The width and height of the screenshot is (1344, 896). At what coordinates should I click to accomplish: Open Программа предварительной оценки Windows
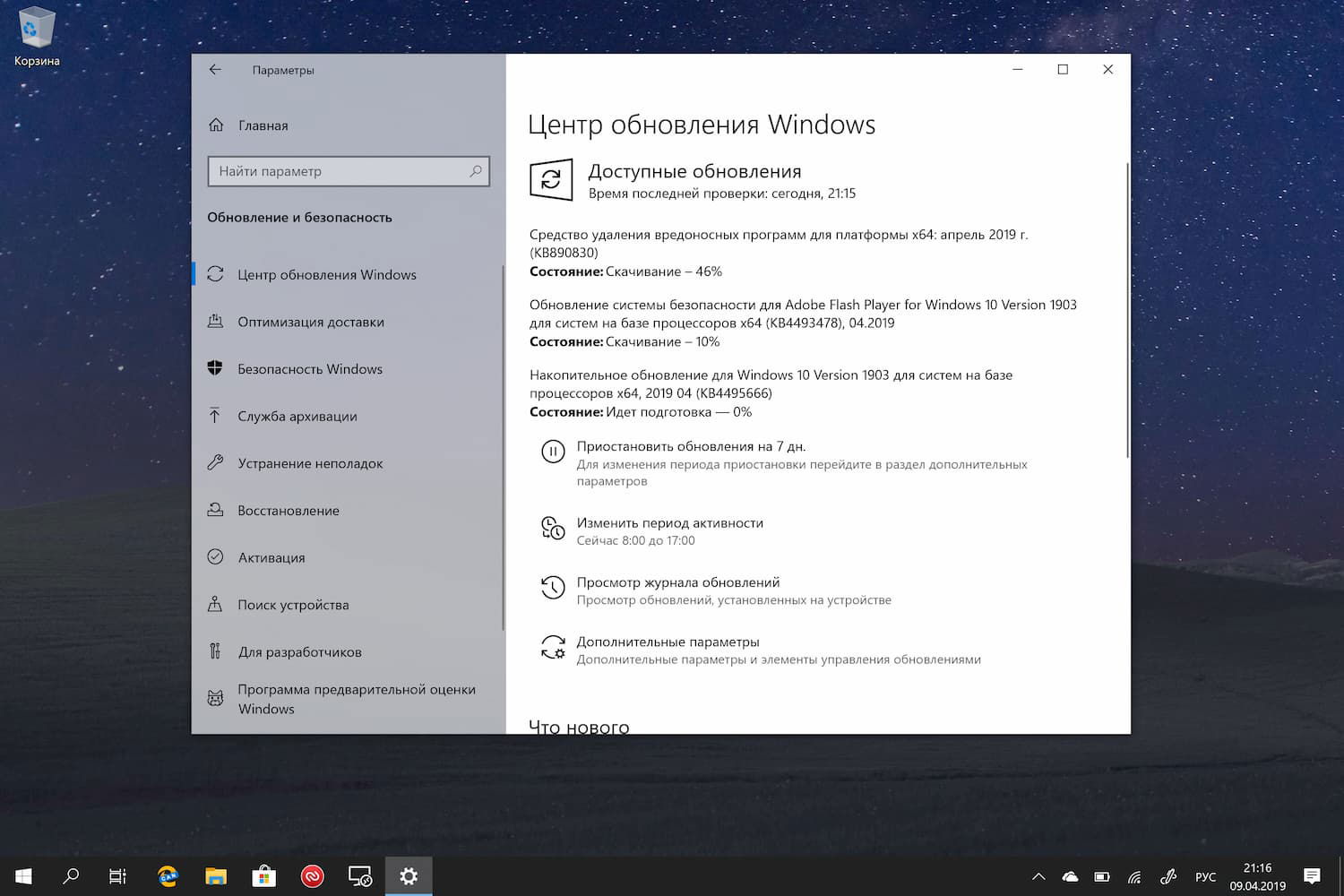[x=355, y=699]
